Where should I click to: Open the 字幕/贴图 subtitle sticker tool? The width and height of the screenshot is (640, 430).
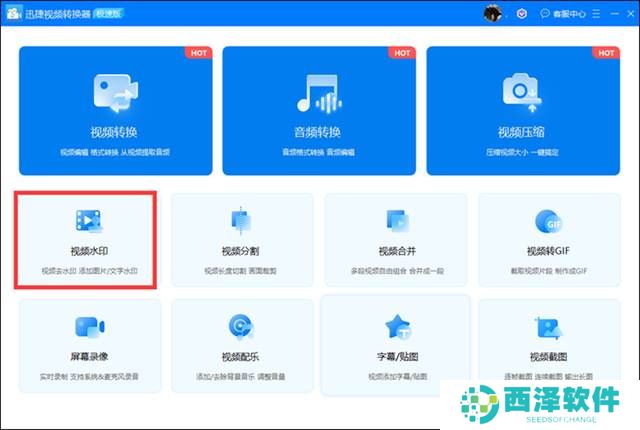click(395, 345)
